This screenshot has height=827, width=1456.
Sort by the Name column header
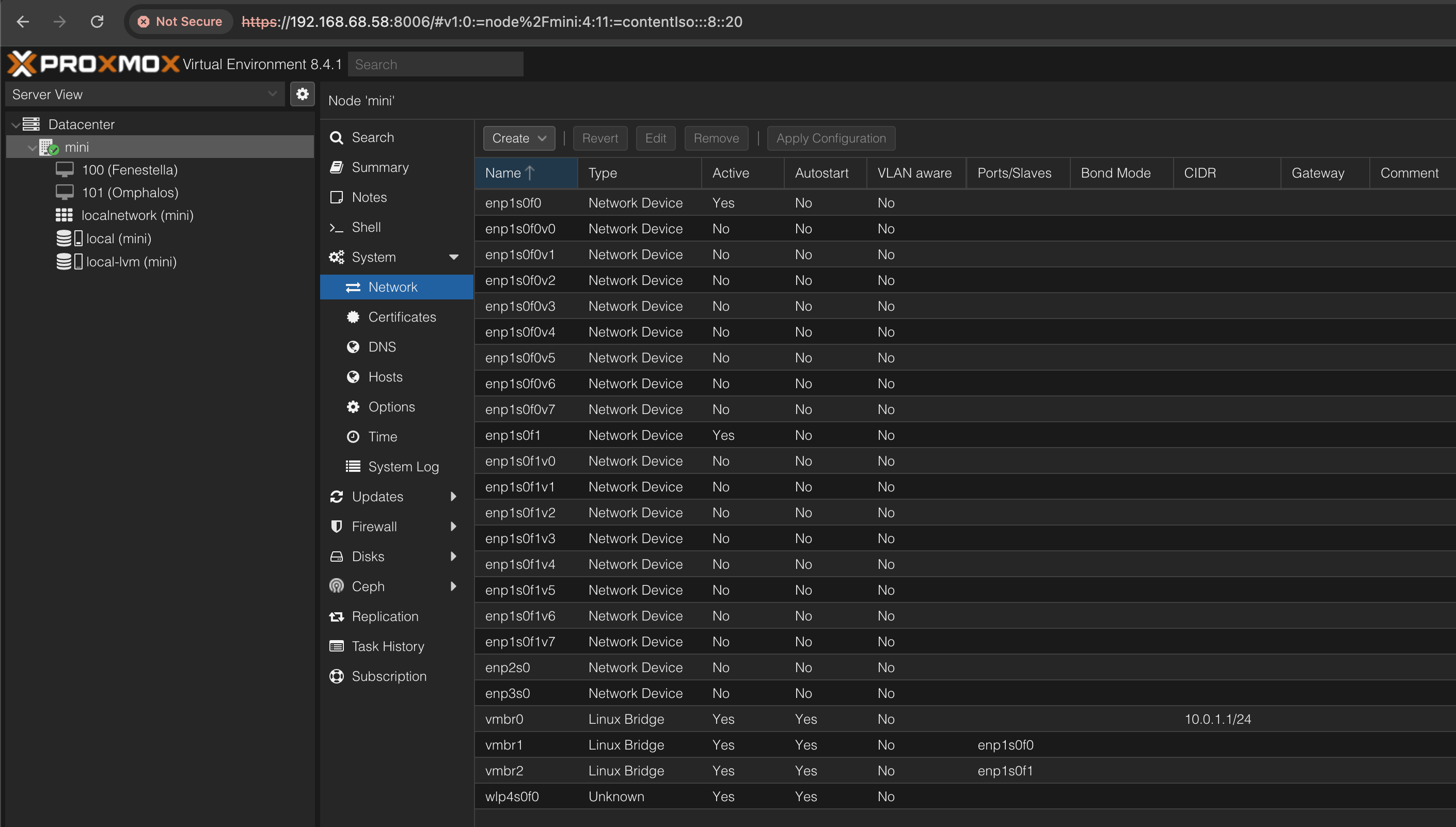(526, 172)
